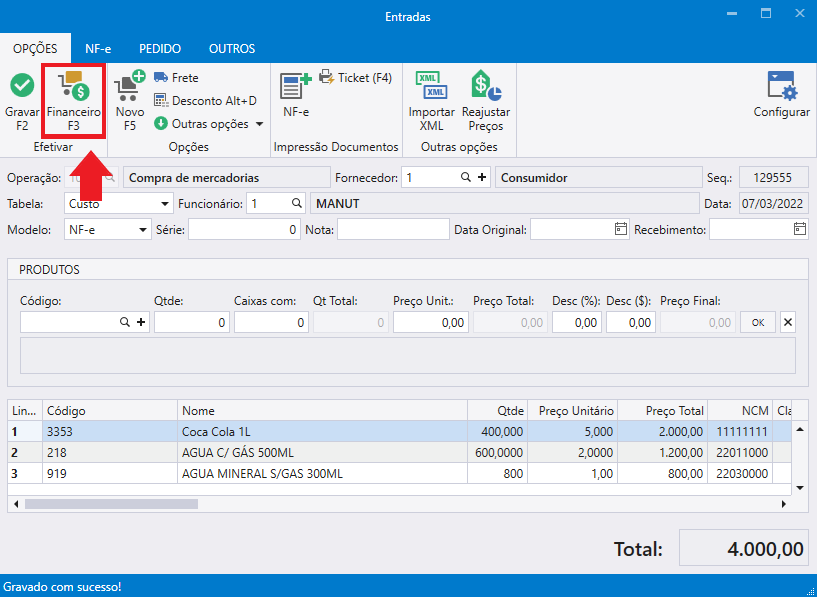Switch to the NF-e ribbon tab
The width and height of the screenshot is (817, 597).
point(98,48)
